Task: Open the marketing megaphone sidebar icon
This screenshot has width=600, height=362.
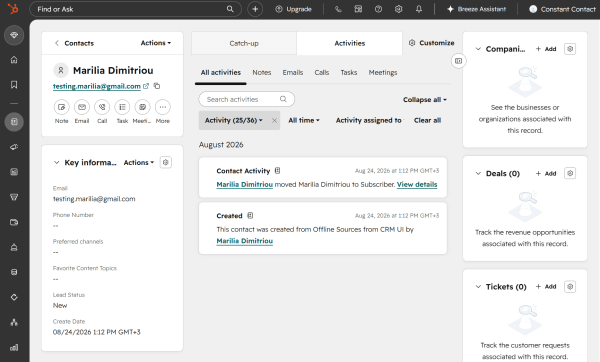Action: (x=14, y=147)
